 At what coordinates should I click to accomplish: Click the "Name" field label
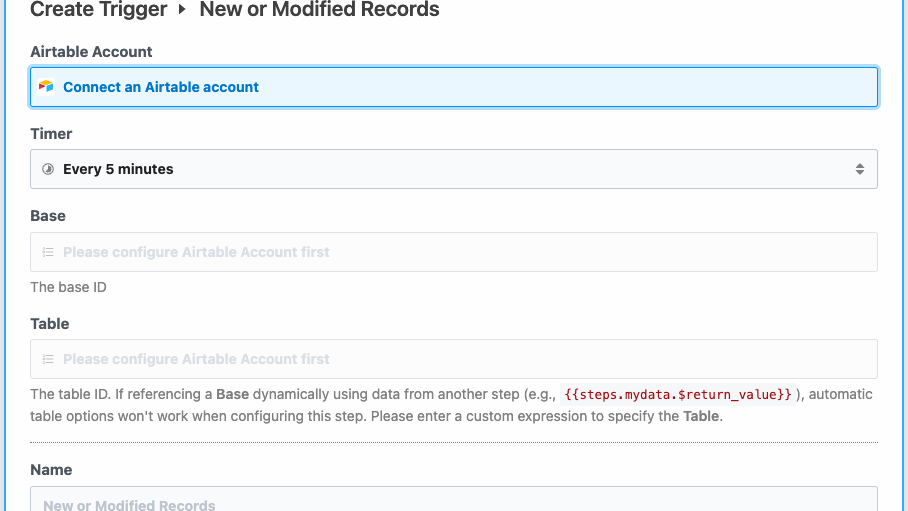[x=51, y=470]
